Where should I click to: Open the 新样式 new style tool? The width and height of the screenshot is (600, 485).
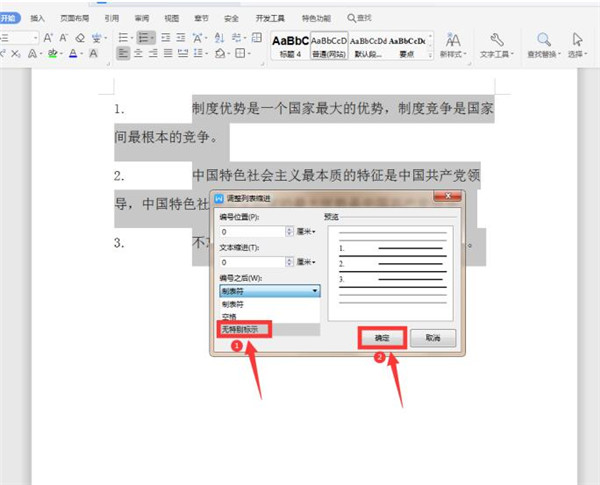click(x=453, y=45)
